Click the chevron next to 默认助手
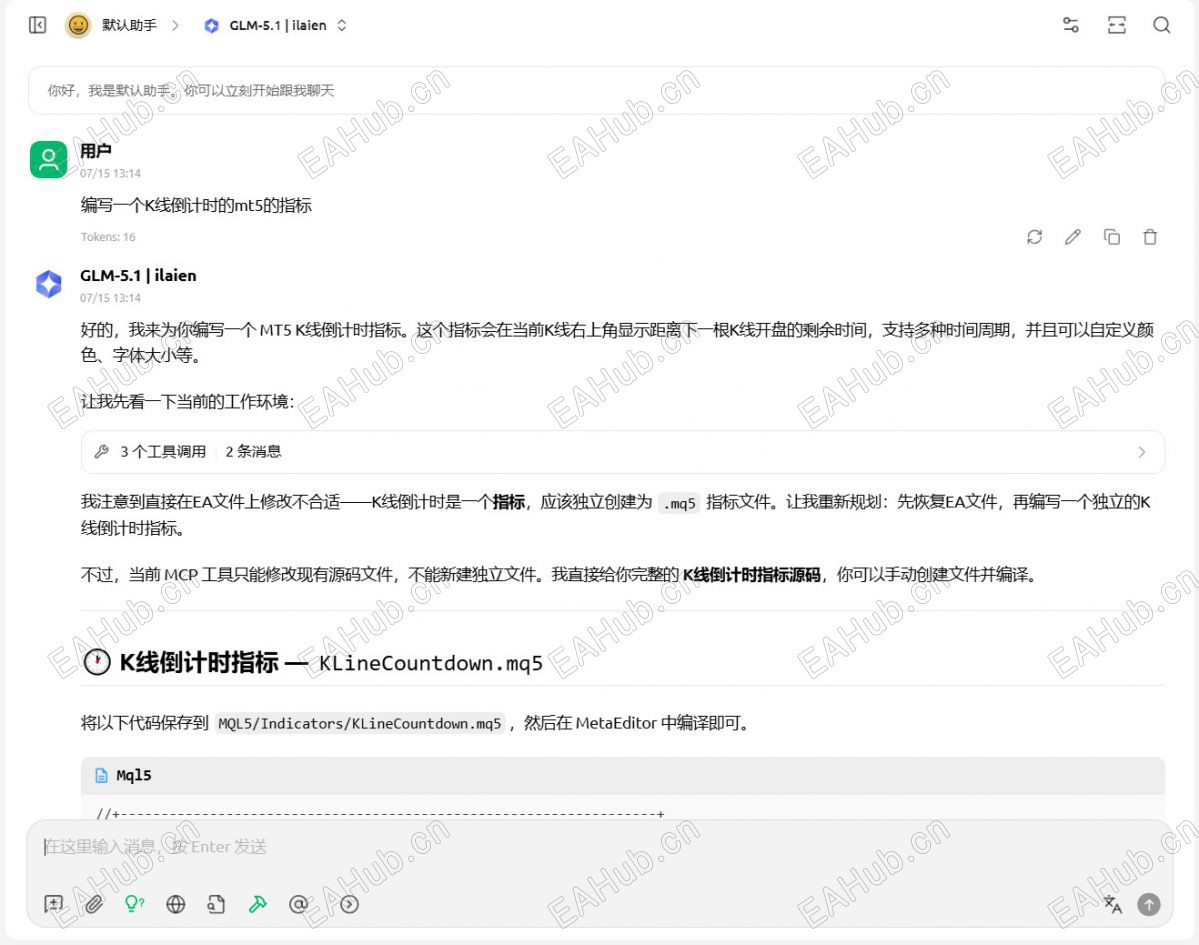 [175, 25]
